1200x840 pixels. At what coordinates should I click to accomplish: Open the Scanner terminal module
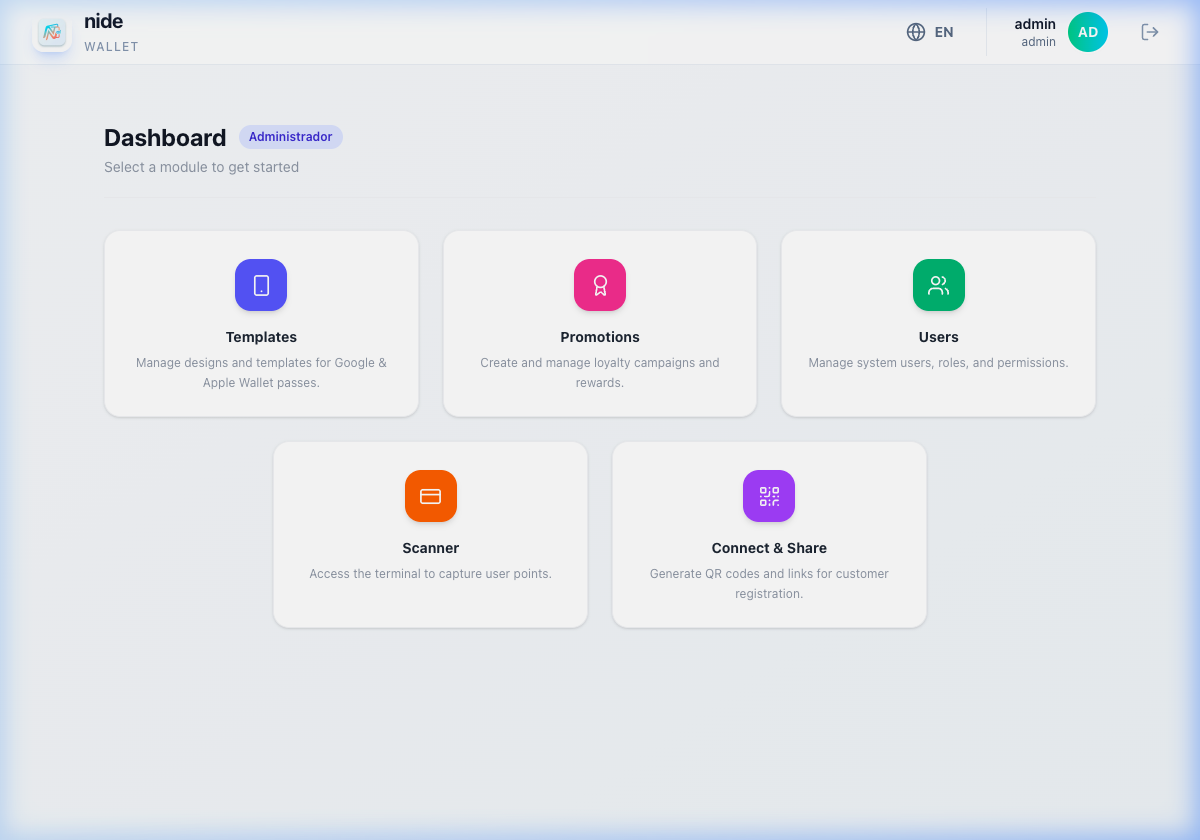[430, 534]
